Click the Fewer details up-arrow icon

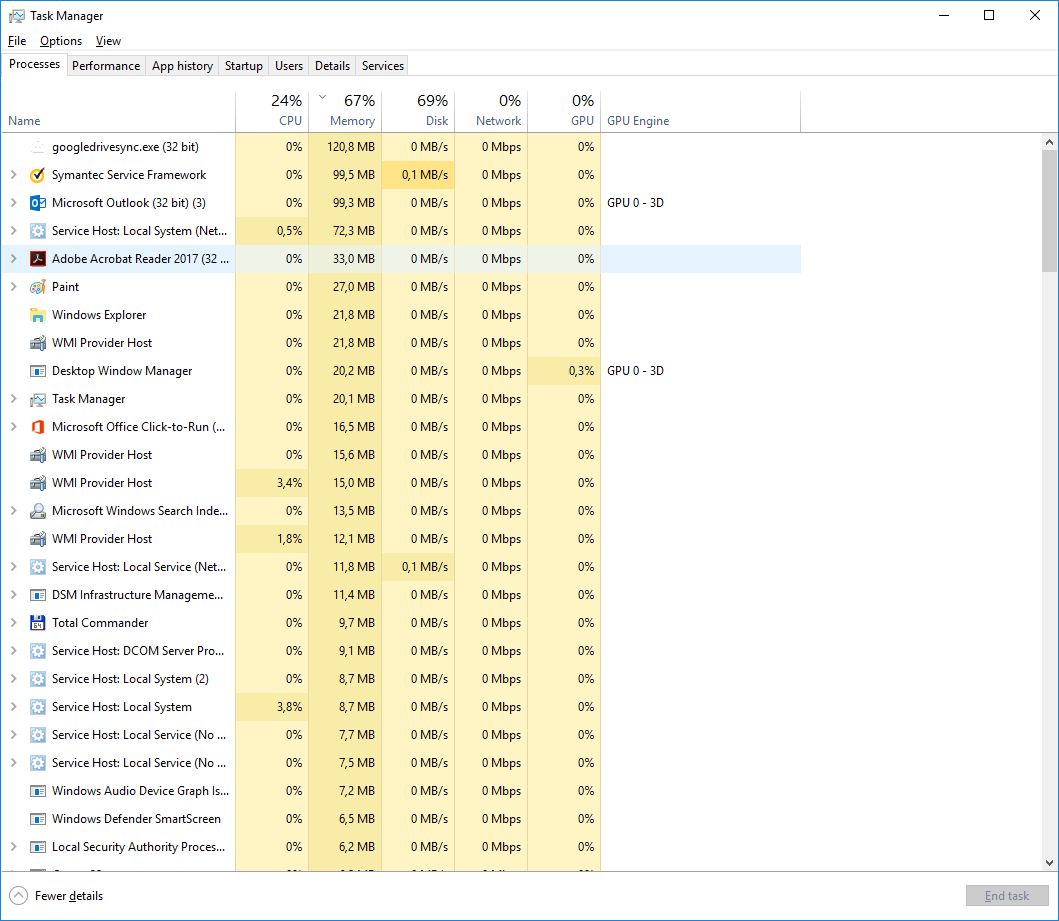pos(18,895)
